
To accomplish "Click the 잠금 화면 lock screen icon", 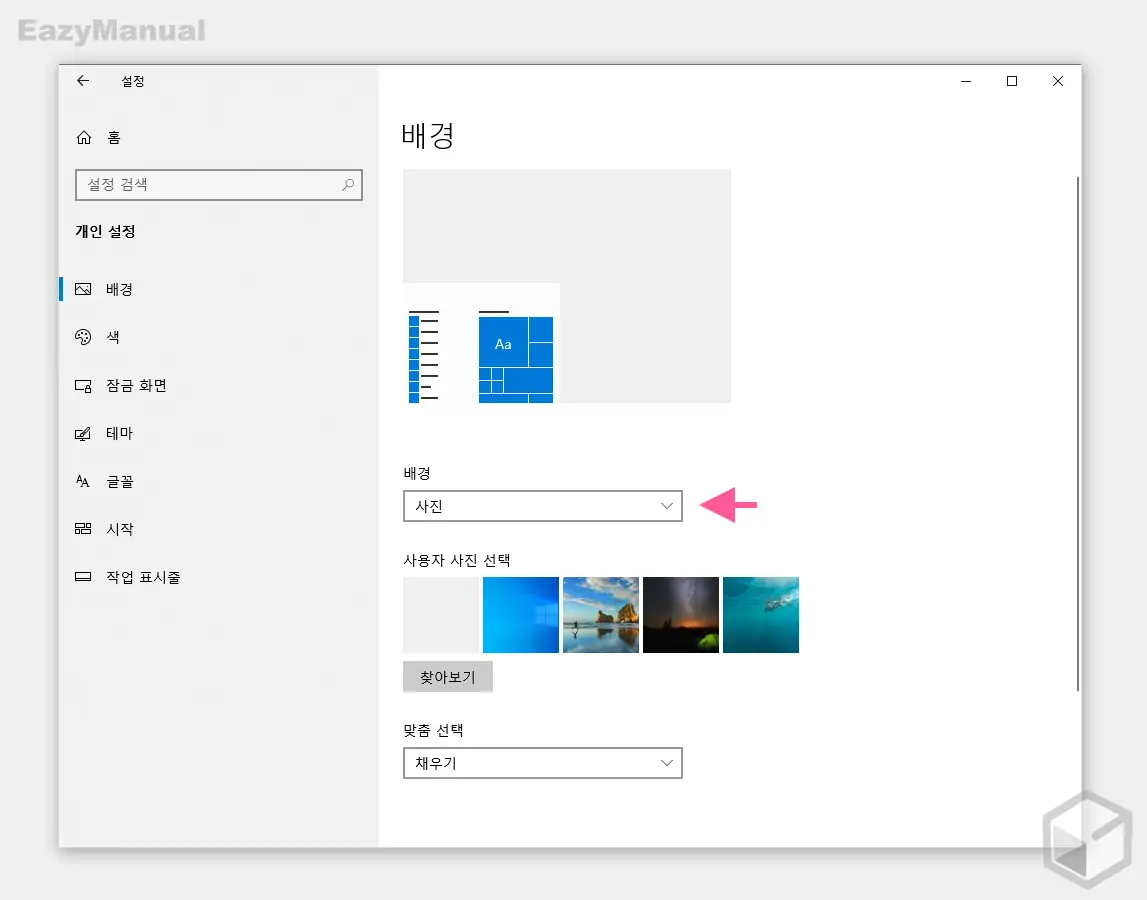I will [84, 385].
